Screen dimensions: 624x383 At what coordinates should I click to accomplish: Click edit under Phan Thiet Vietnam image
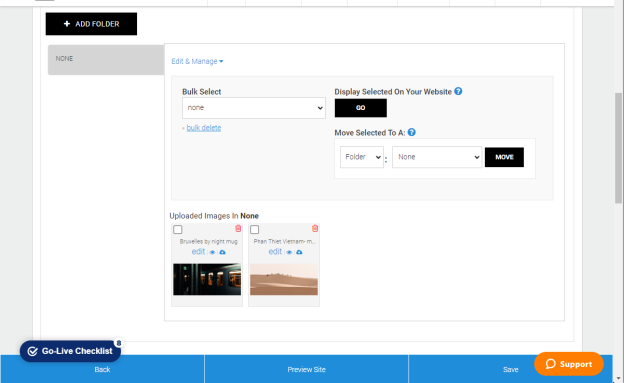[x=275, y=252]
